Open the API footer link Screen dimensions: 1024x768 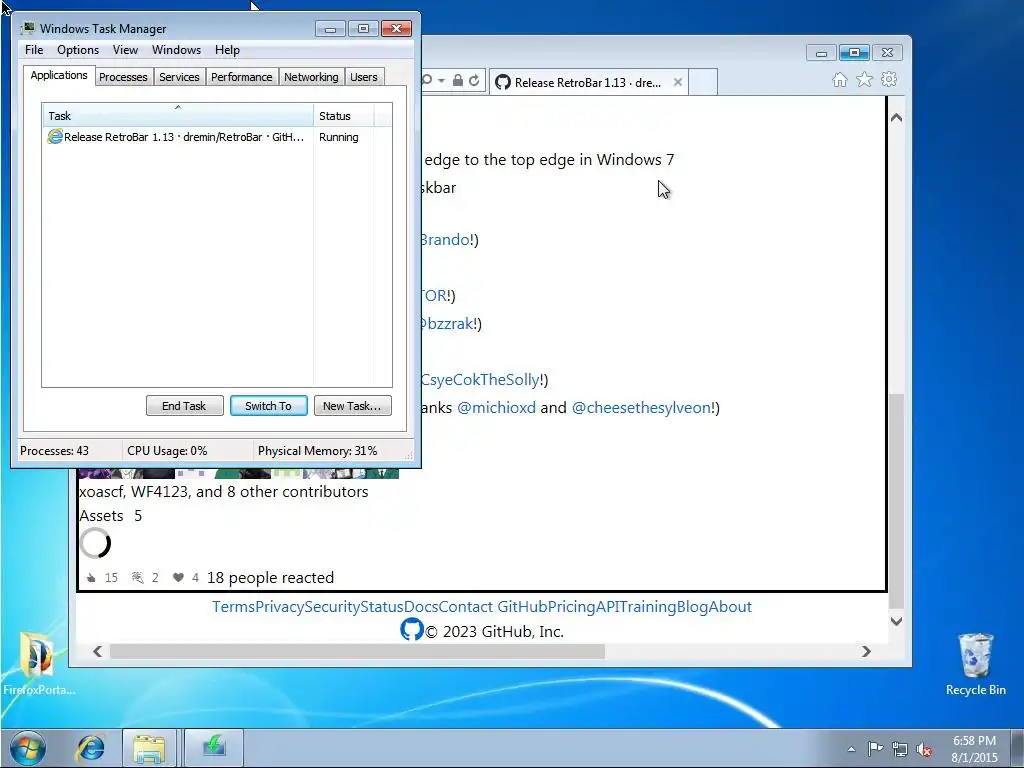tap(607, 607)
